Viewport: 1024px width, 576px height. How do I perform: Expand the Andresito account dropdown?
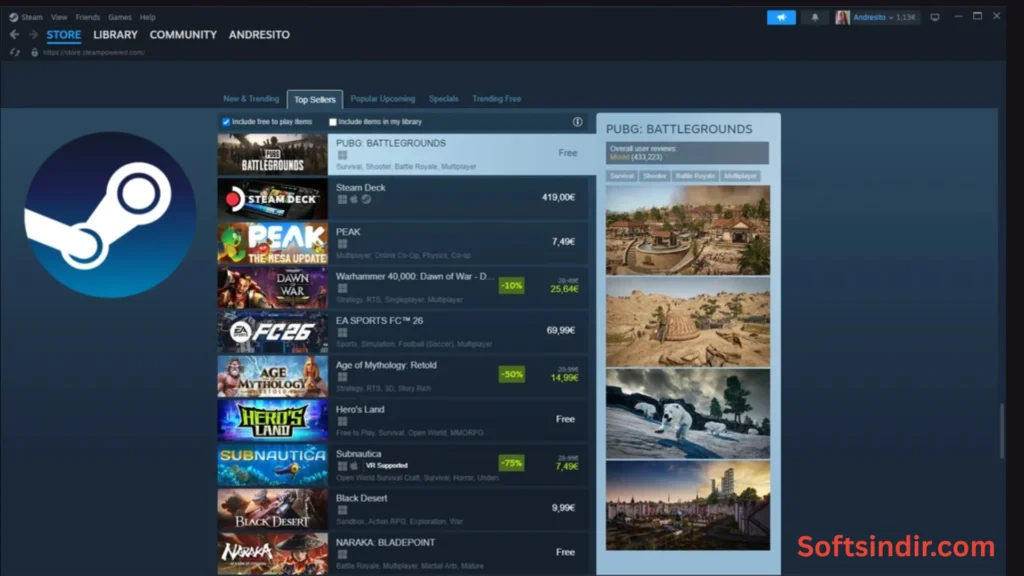[x=876, y=17]
